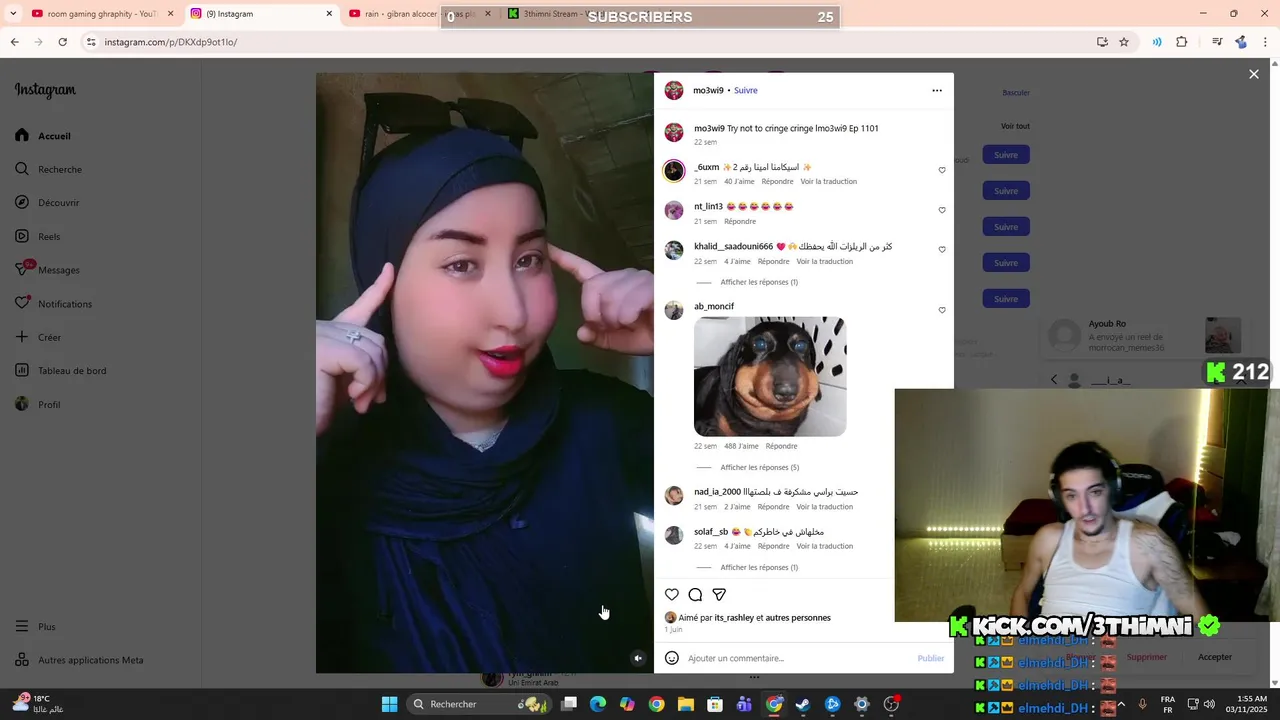
Task: Show autres personnes who liked
Action: [798, 618]
